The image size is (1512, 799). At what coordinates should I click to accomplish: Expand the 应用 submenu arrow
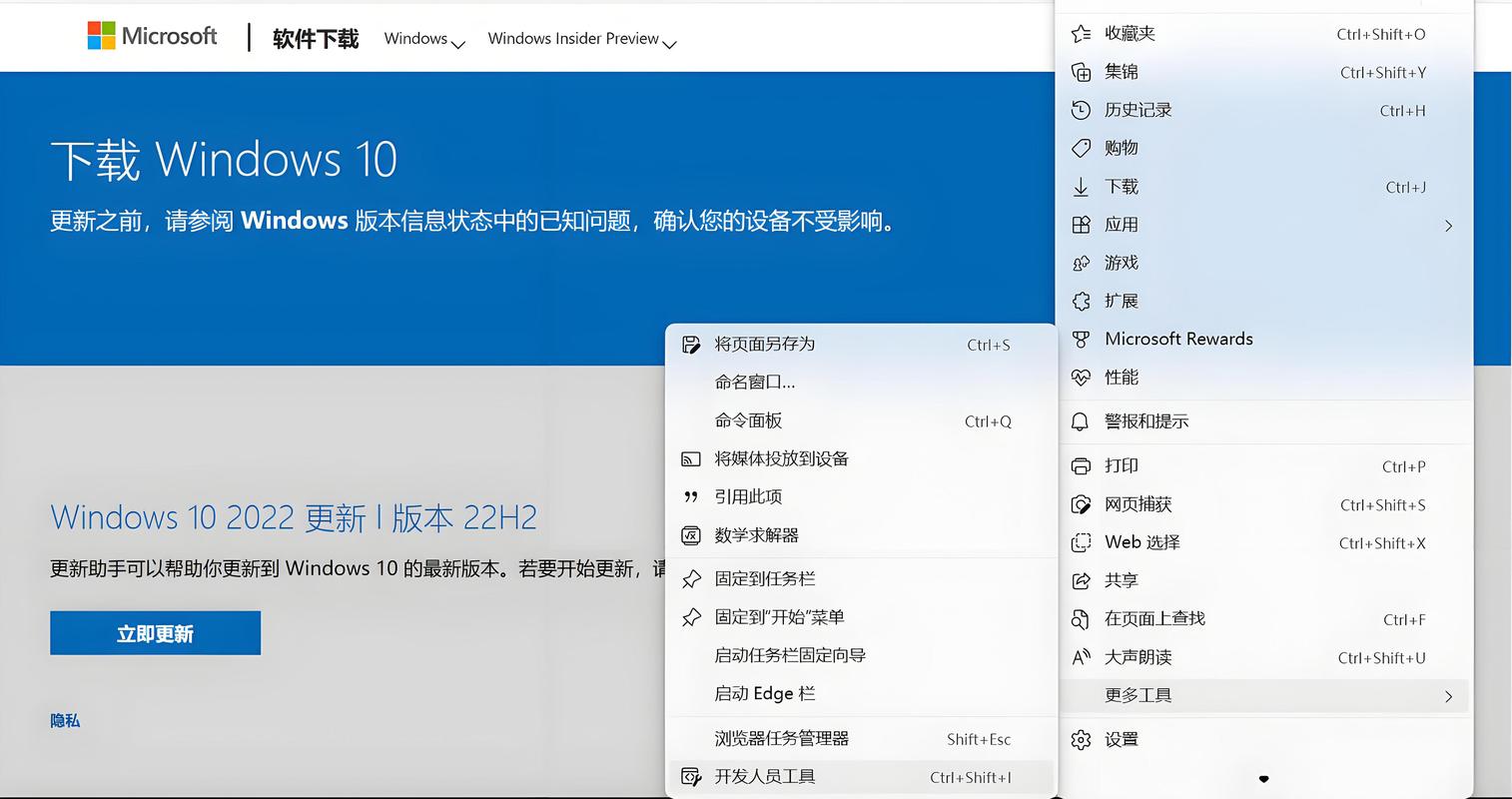(1449, 226)
